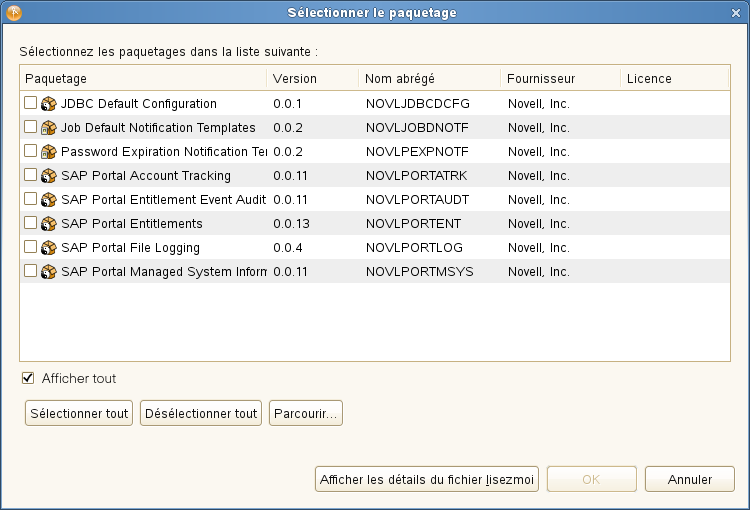Uncheck the Afficher tout checkbox
Viewport: 750px width, 510px height.
coord(28,378)
